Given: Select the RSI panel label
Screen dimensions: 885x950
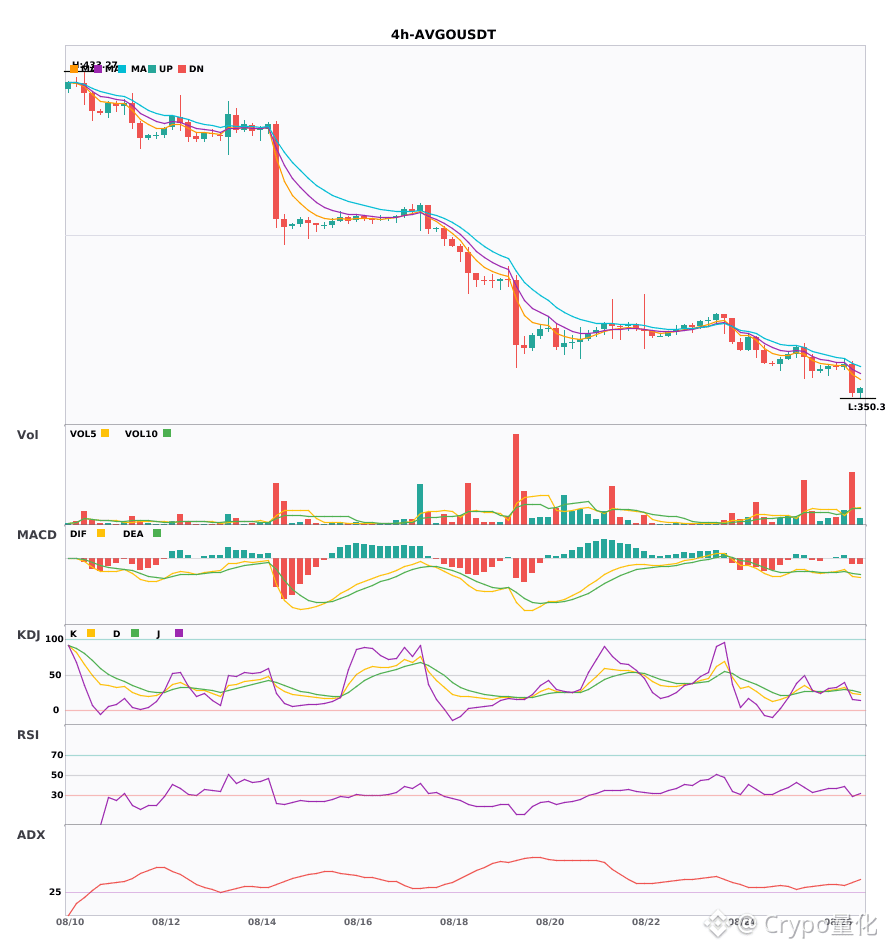Looking at the screenshot, I should pos(28,735).
